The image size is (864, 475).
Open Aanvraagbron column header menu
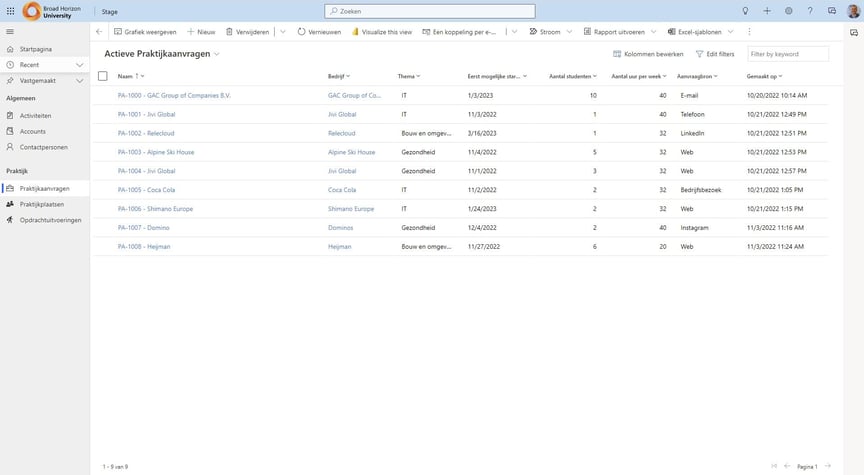pos(697,76)
